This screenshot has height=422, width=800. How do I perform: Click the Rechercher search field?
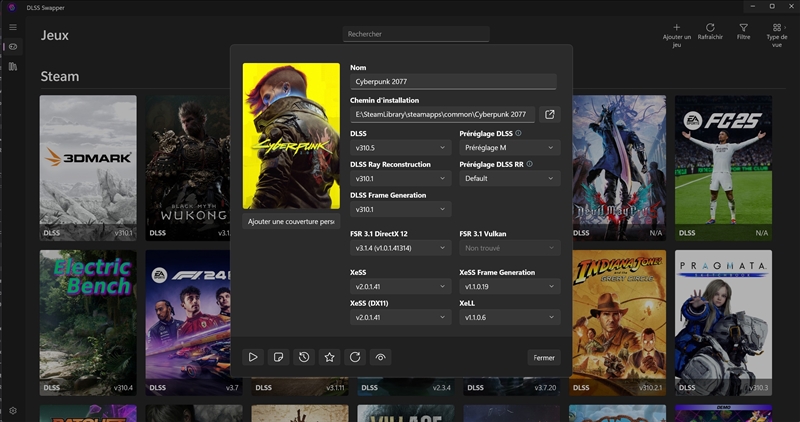coord(415,34)
